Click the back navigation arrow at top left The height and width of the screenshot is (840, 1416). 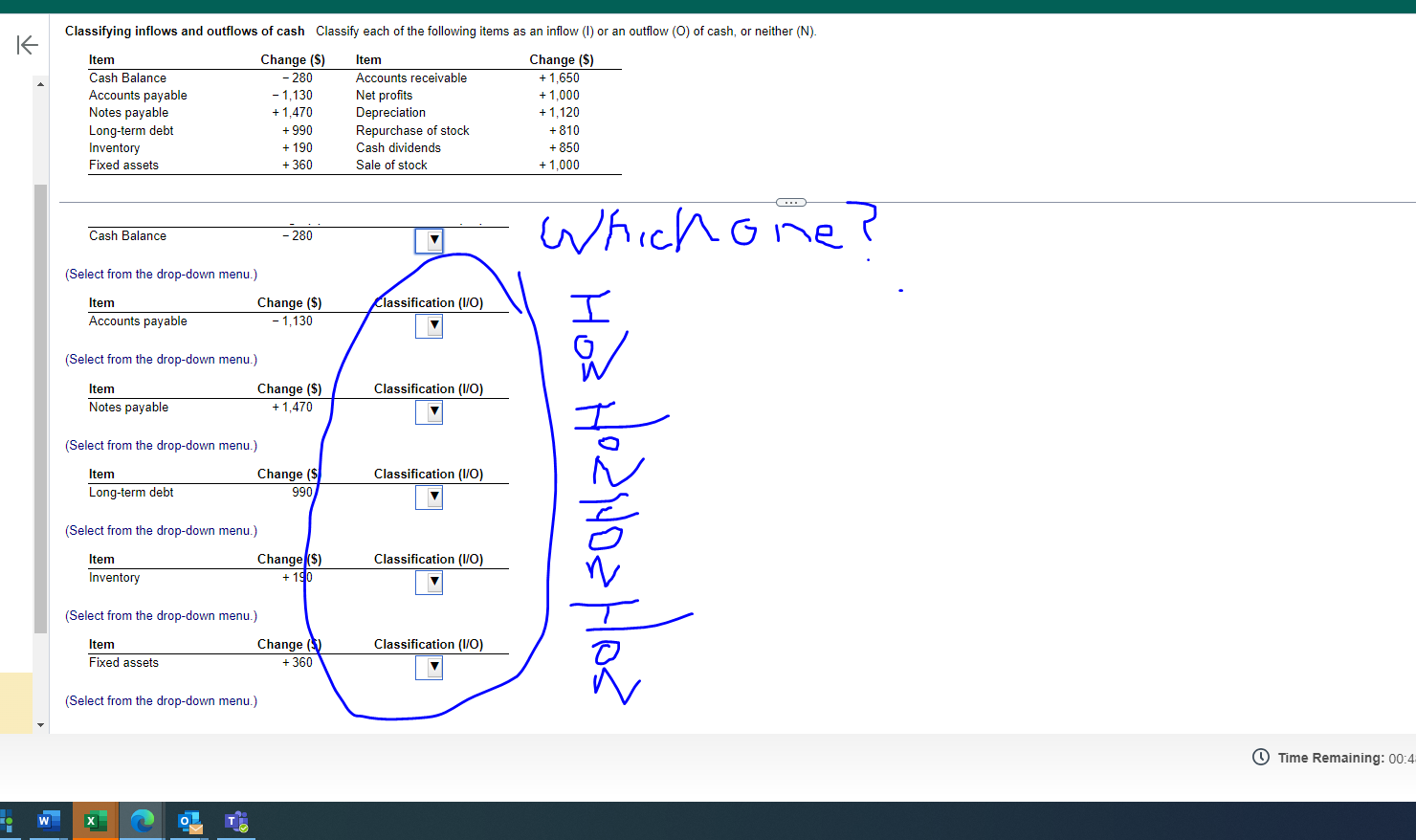coord(28,44)
